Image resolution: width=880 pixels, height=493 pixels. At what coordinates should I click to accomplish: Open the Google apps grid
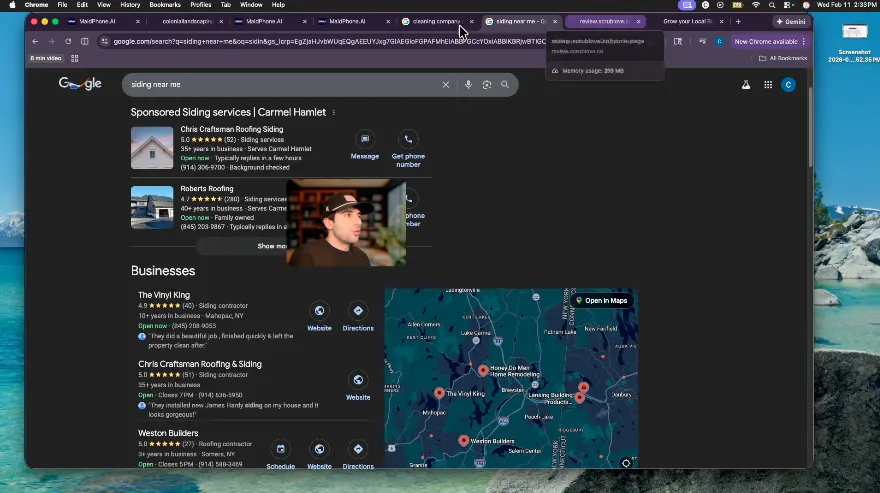coord(768,85)
